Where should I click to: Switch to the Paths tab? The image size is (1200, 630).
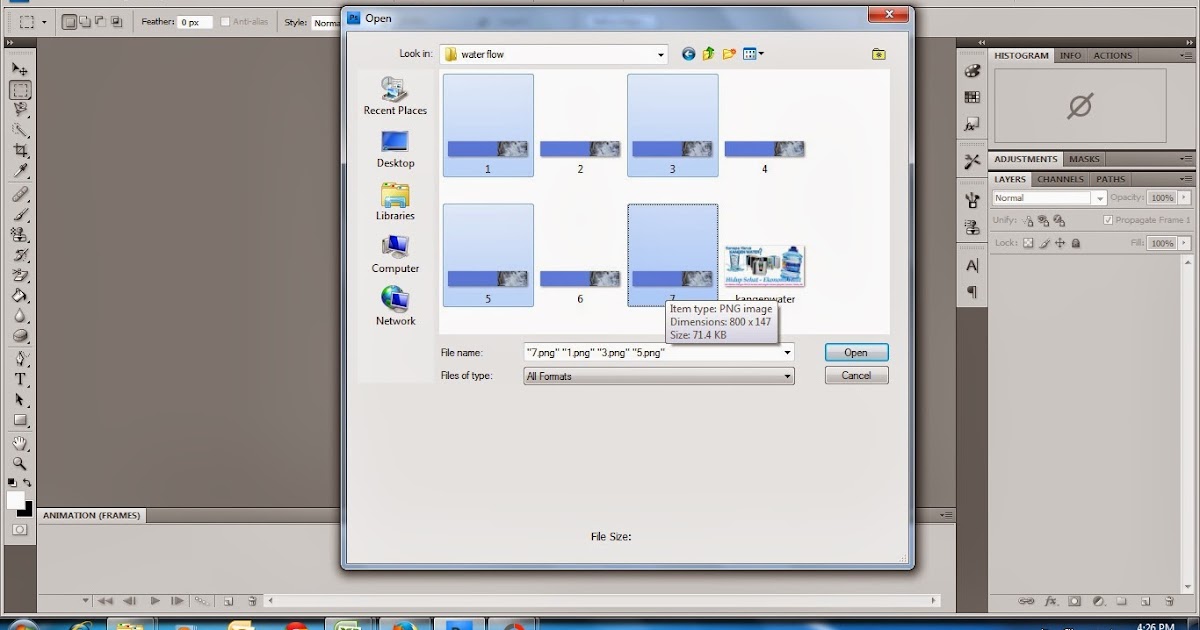[1110, 179]
